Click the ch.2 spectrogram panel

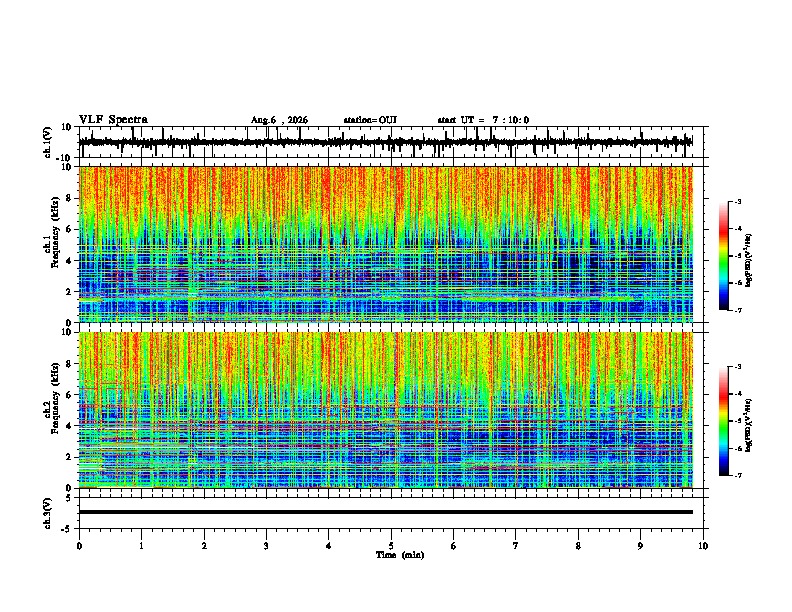click(386, 410)
